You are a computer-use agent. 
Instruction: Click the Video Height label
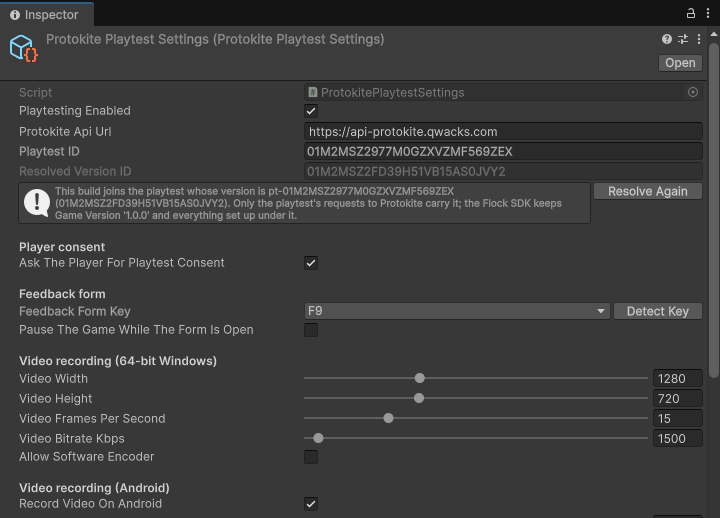point(55,399)
